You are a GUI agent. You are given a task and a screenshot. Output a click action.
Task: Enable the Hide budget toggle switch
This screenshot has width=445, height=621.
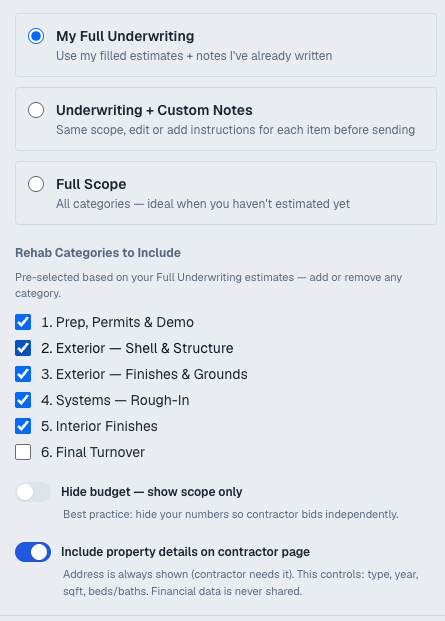[33, 492]
